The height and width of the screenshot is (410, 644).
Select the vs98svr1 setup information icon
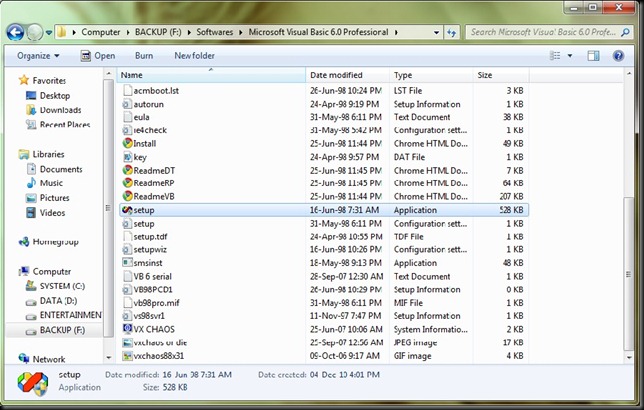[x=127, y=316]
